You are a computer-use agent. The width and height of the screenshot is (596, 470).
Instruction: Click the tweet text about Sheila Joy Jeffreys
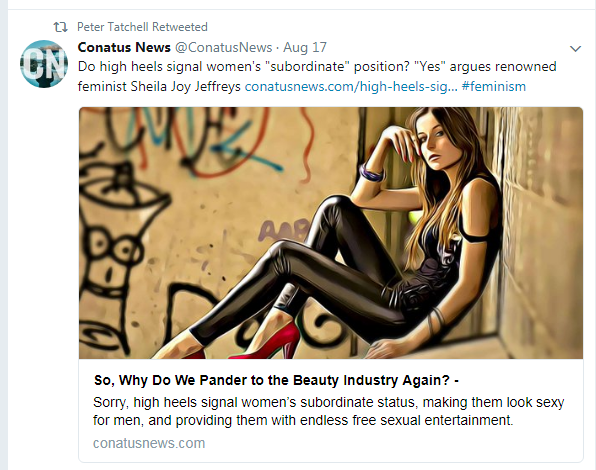[x=317, y=76]
